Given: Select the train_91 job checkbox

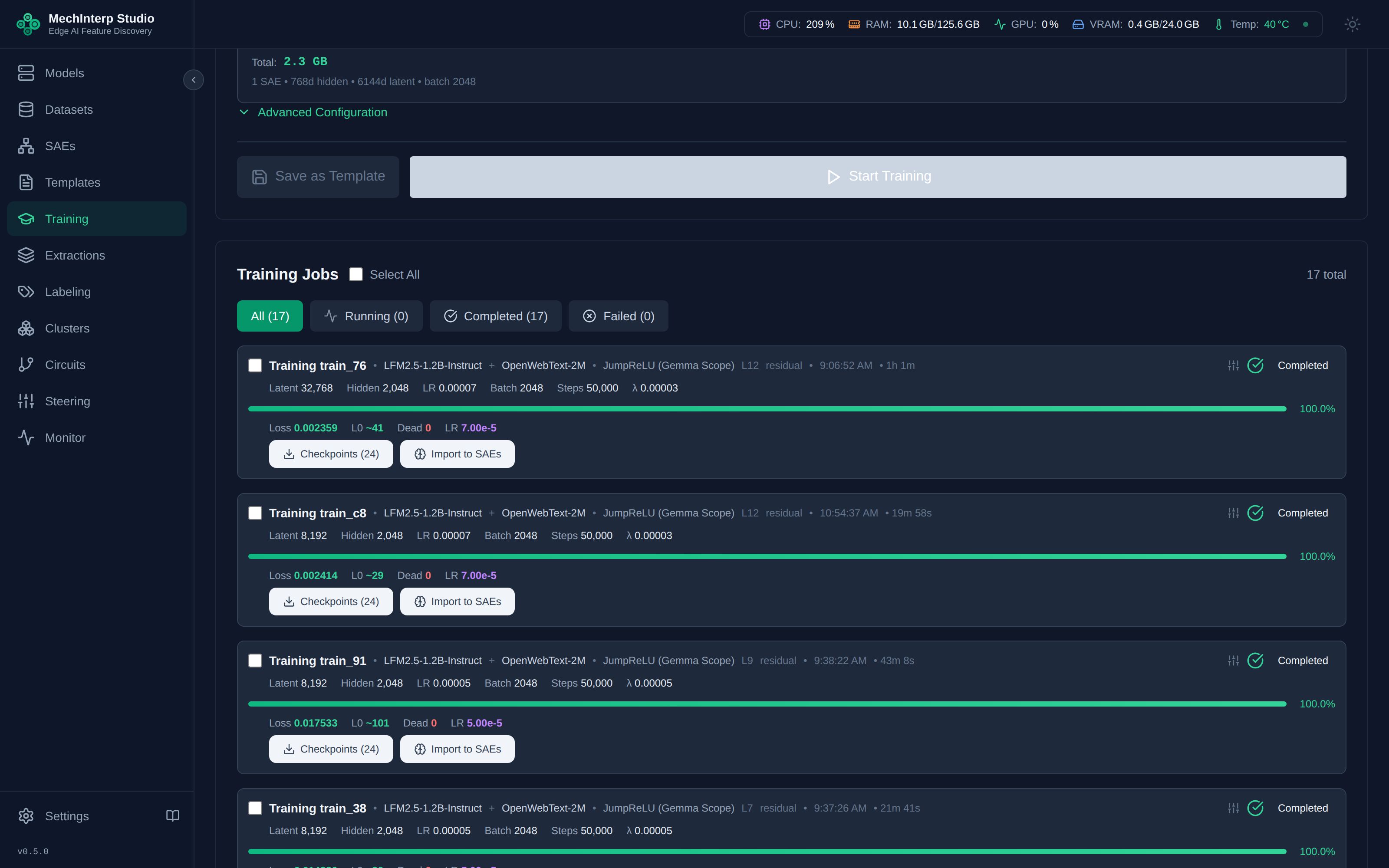Looking at the screenshot, I should coord(255,660).
